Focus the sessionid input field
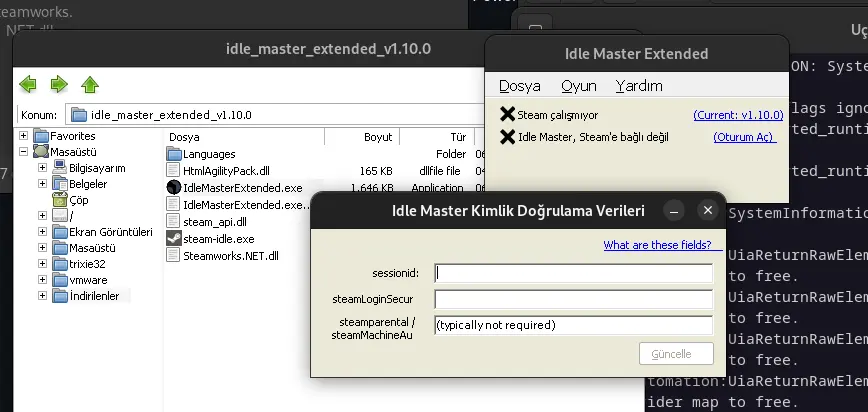The width and height of the screenshot is (868, 412). coord(574,273)
